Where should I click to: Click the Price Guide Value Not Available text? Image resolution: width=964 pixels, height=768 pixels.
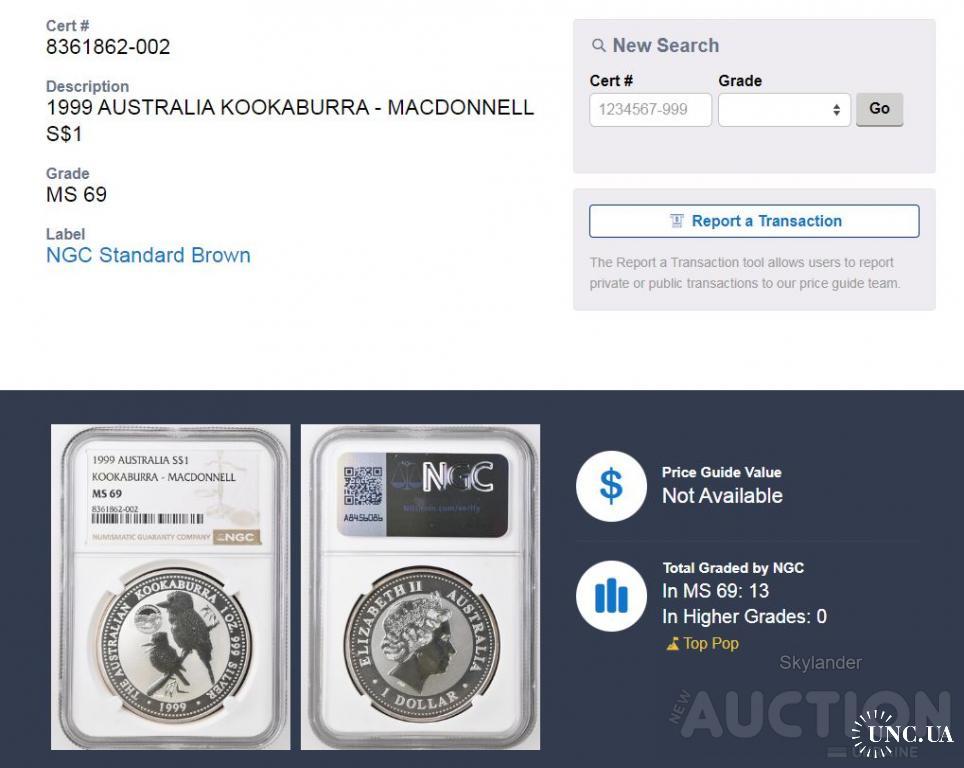722,496
